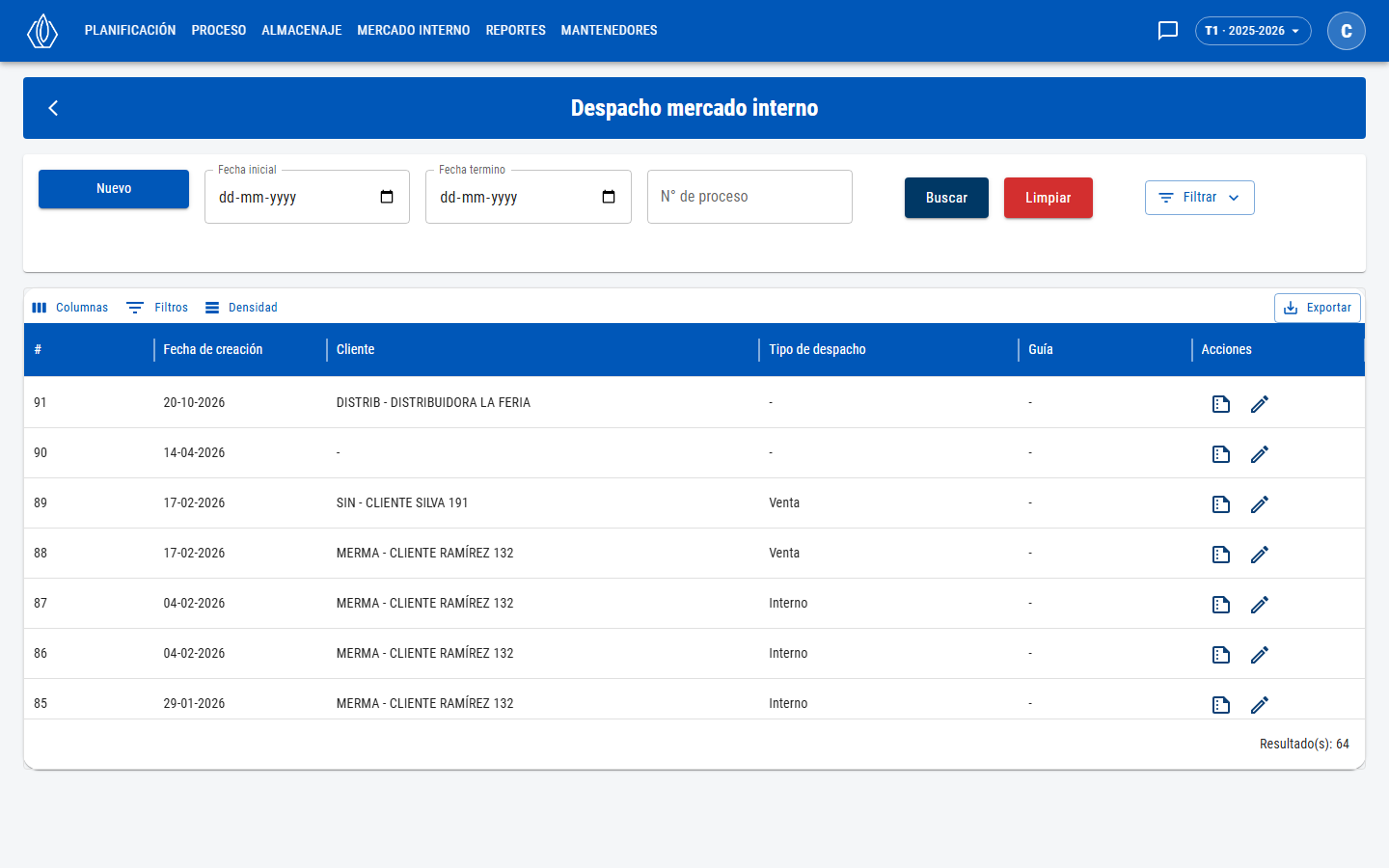1389x868 pixels.
Task: Expand the T1 · 2025-2026 season dropdown
Action: (x=1253, y=31)
